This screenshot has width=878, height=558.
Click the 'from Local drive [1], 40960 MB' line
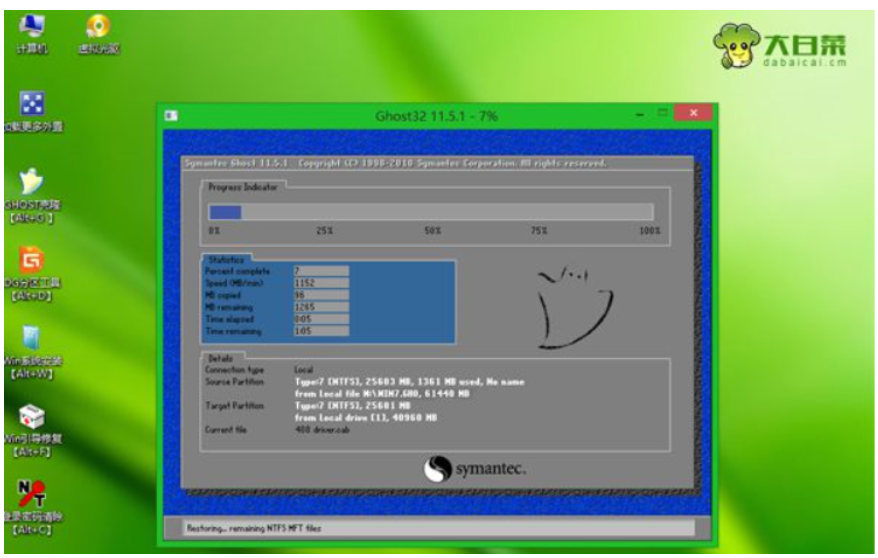[366, 418]
